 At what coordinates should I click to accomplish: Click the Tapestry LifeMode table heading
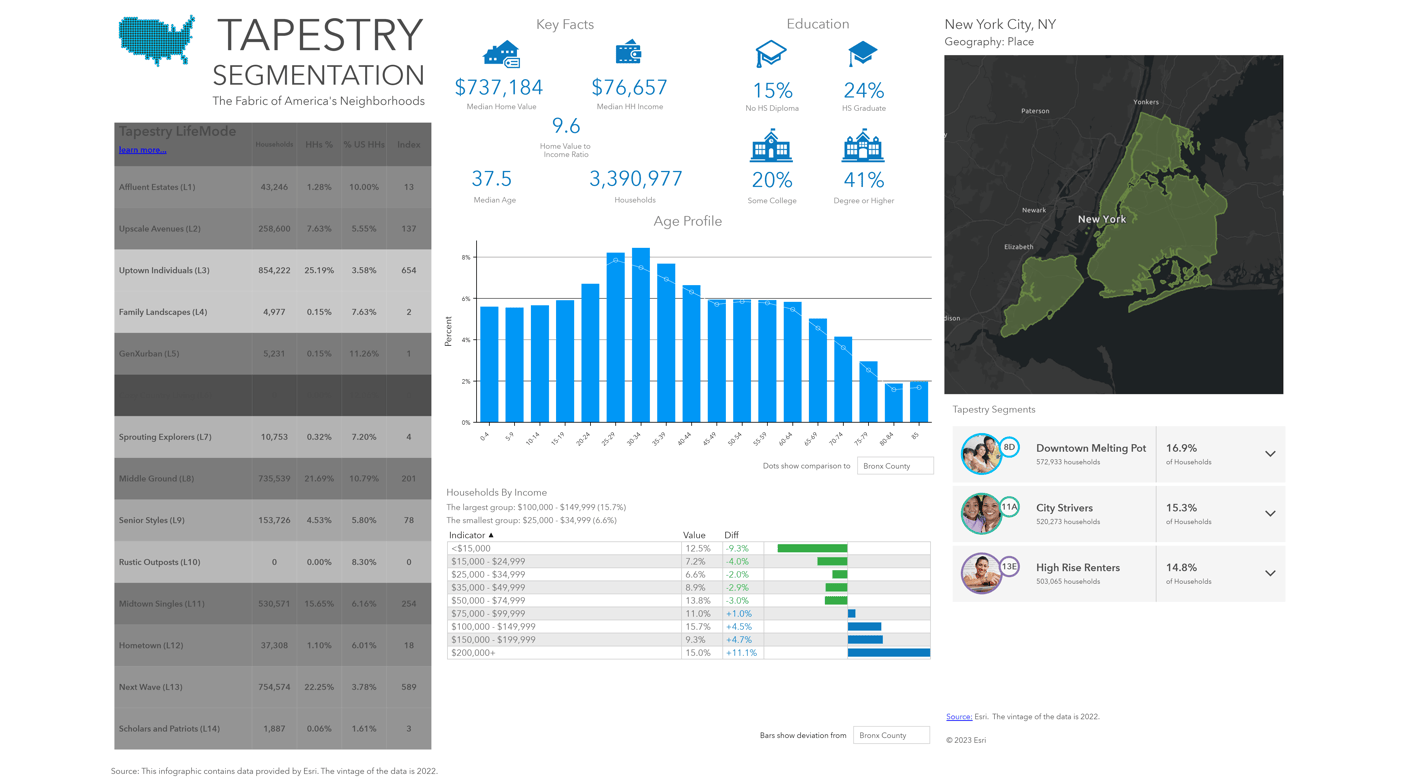[x=177, y=131]
